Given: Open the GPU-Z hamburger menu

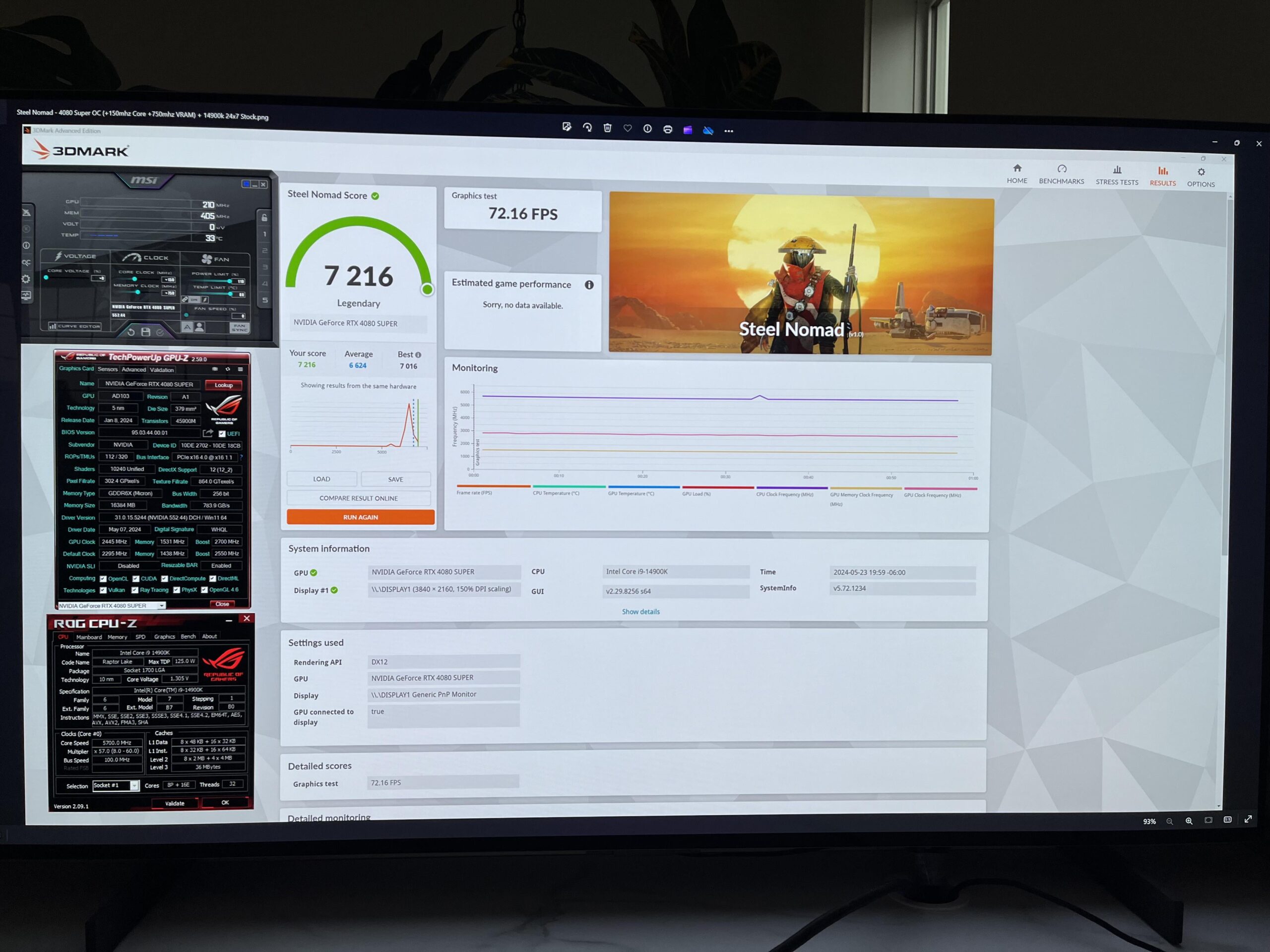Looking at the screenshot, I should (x=240, y=369).
